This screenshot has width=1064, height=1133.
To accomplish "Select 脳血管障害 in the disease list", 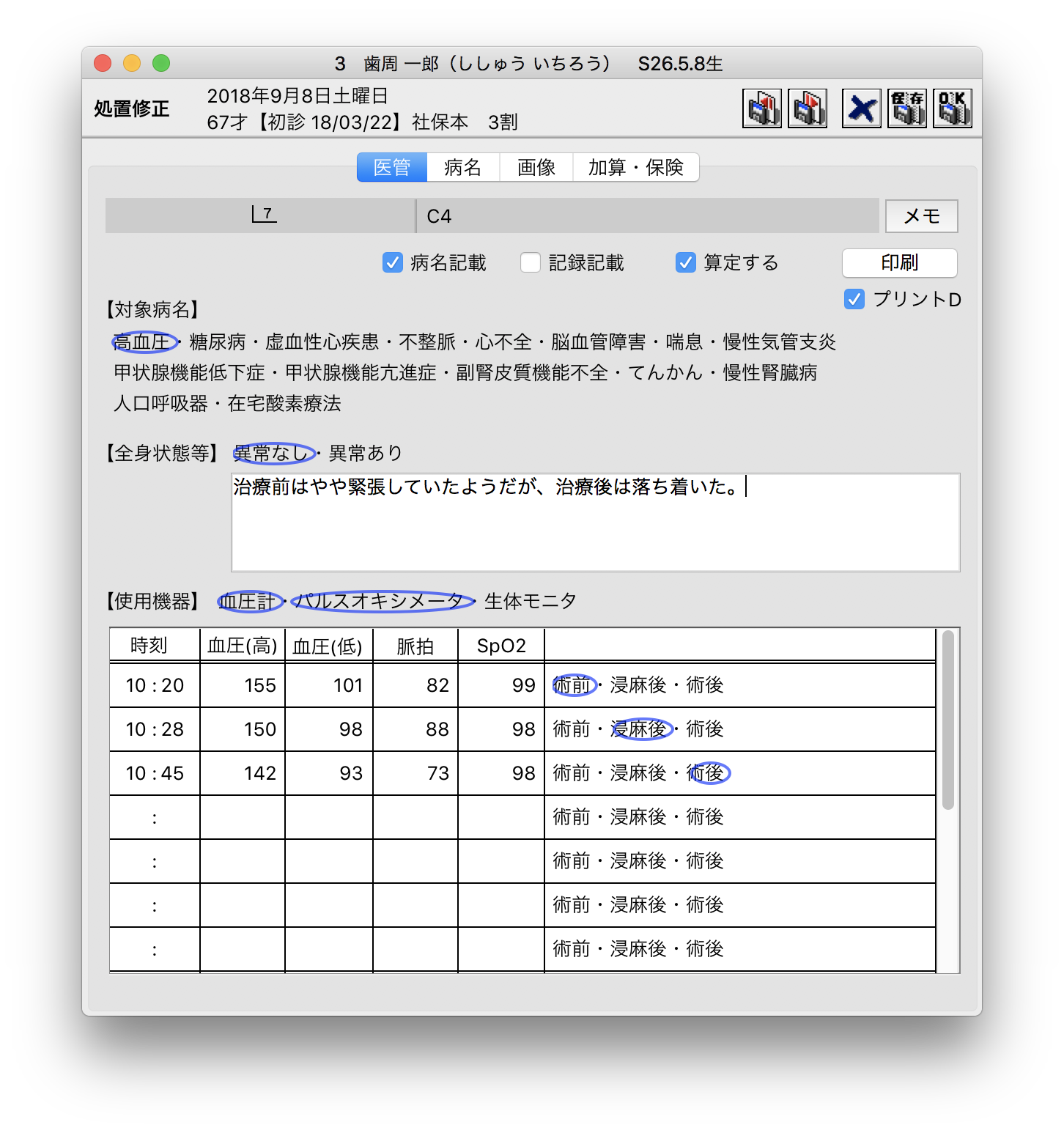I will point(599,342).
